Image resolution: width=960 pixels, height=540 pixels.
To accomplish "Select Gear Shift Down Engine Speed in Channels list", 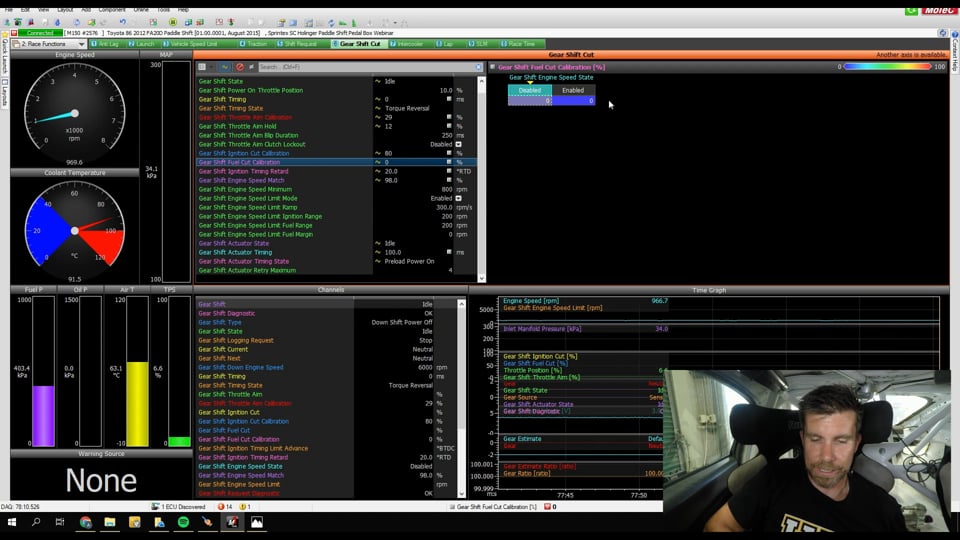I will (x=240, y=367).
